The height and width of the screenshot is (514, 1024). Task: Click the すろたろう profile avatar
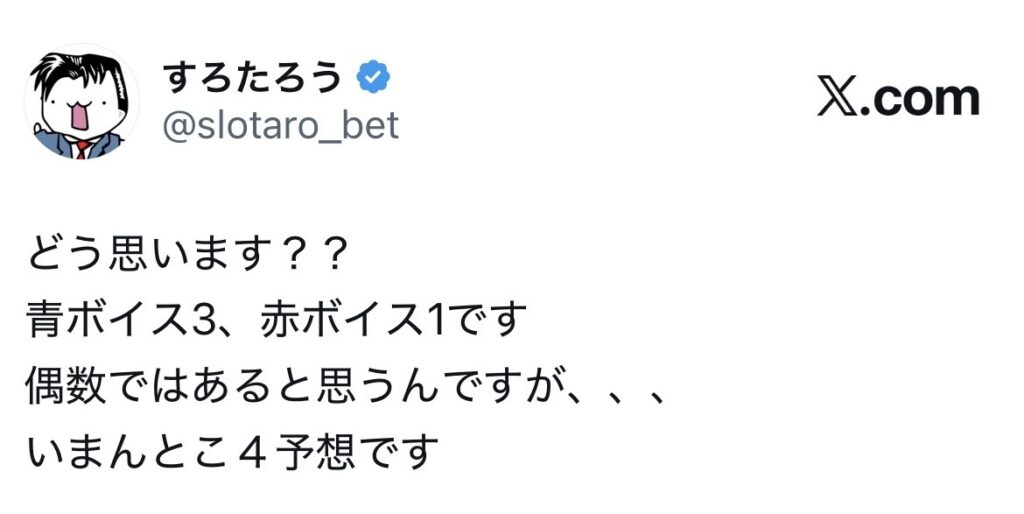click(x=83, y=101)
